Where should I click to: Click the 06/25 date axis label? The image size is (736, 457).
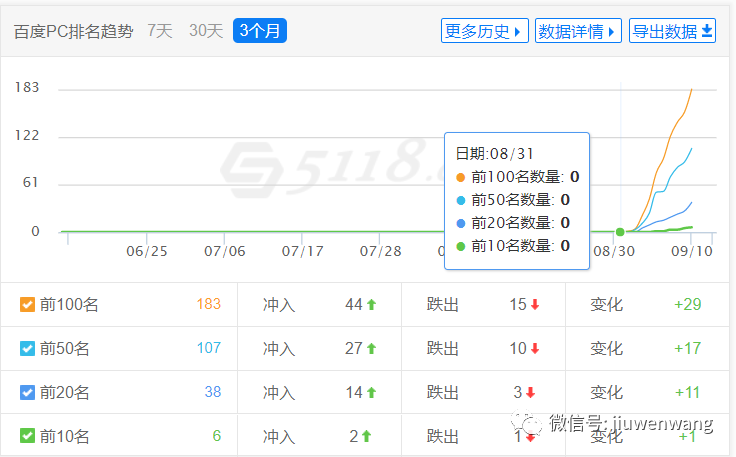coord(147,251)
